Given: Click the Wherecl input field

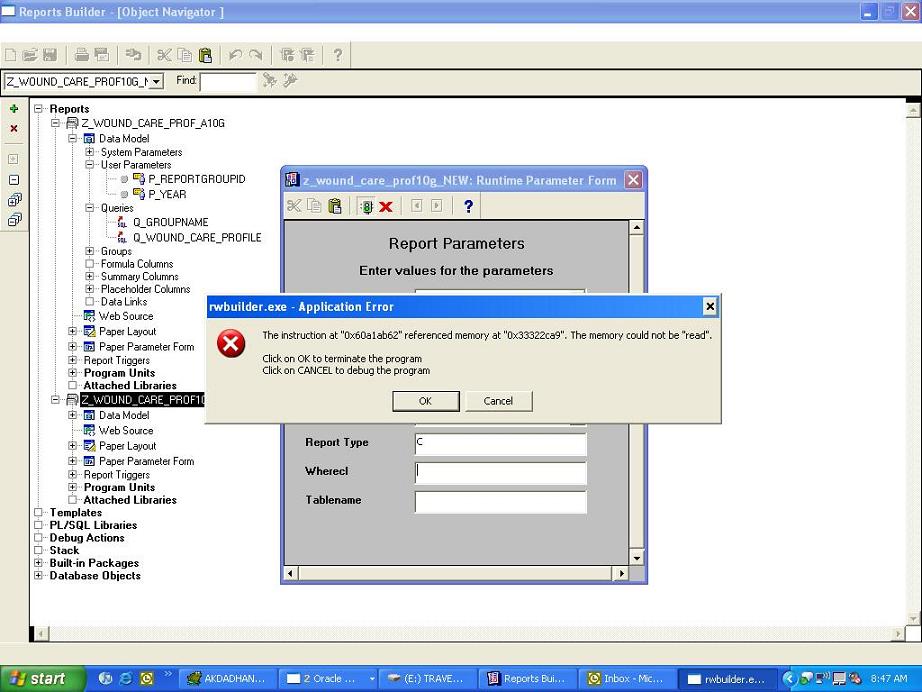Looking at the screenshot, I should click(500, 472).
